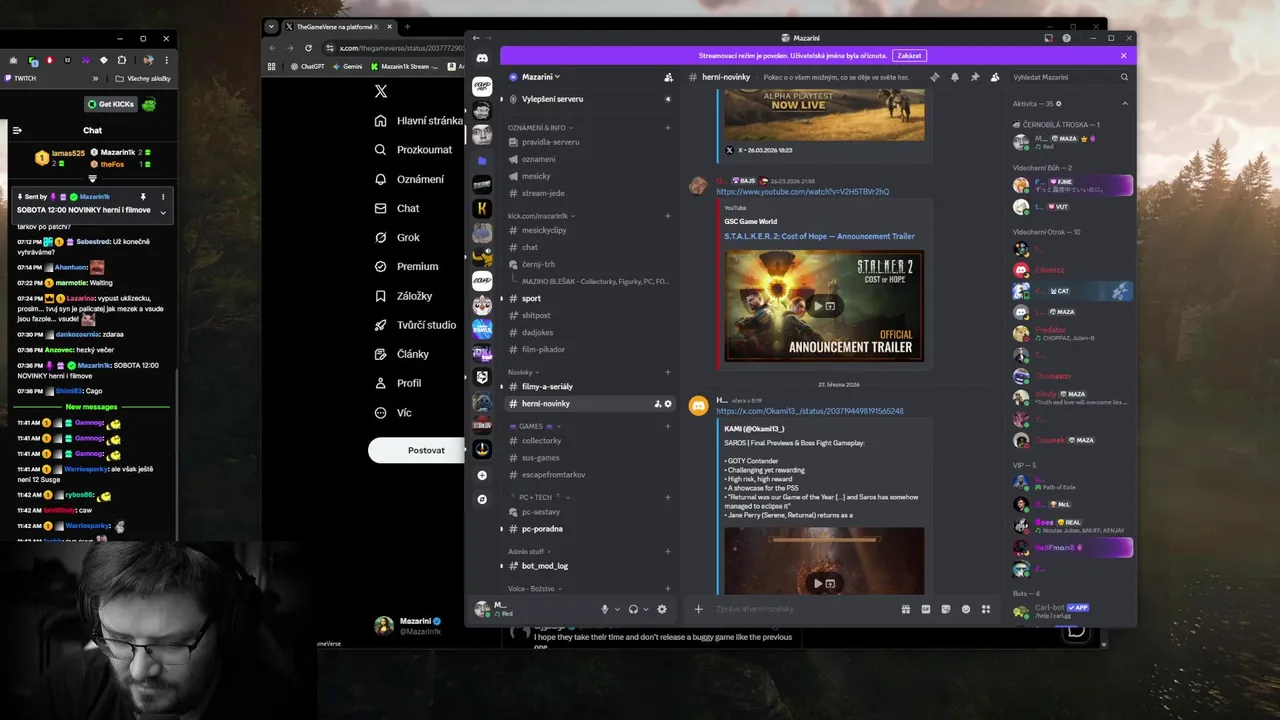Collapse the Aktivita member list section
Screen dimensions: 1280x720
tap(1124, 103)
